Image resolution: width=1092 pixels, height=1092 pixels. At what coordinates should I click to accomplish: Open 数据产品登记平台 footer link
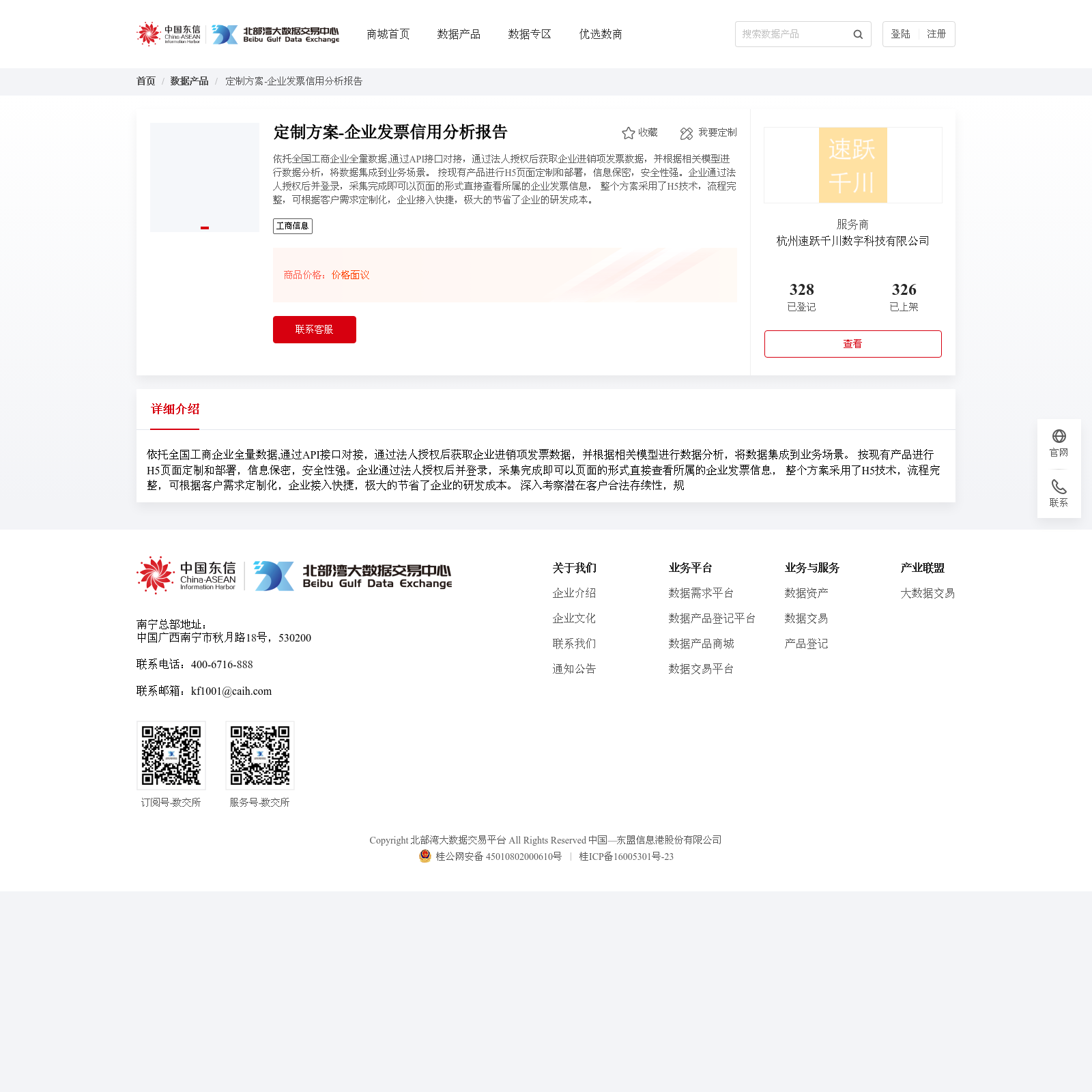click(712, 618)
